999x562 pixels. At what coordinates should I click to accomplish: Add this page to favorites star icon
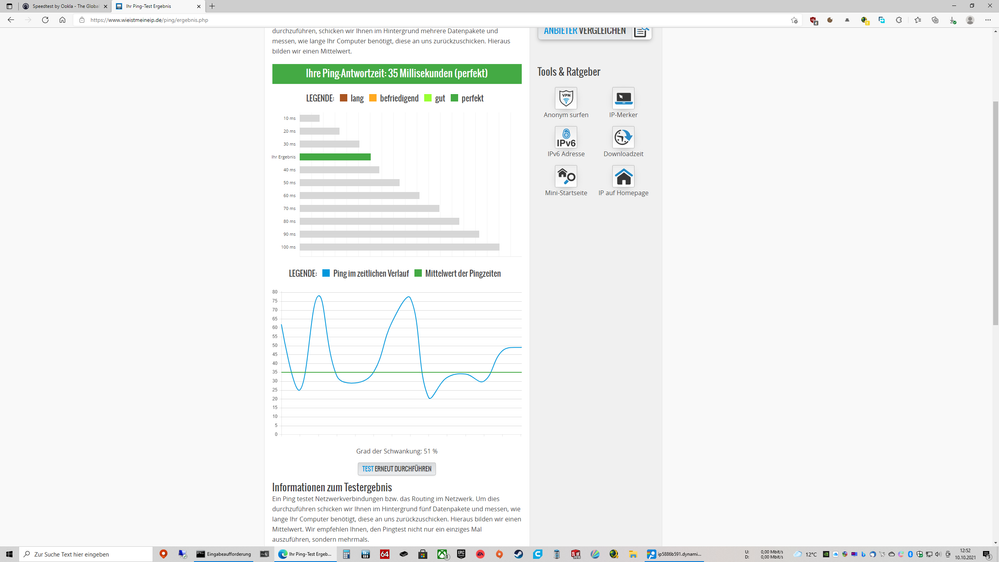point(794,20)
